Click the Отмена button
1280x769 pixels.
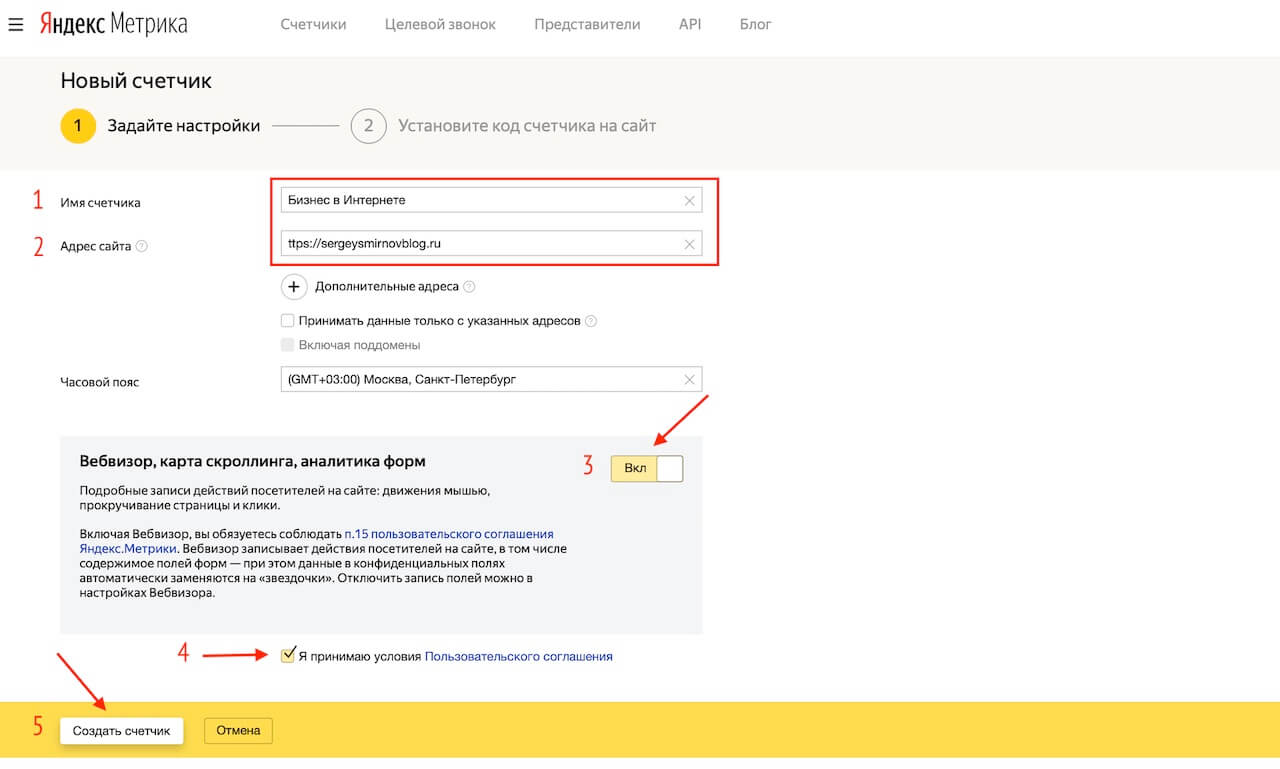pos(238,731)
